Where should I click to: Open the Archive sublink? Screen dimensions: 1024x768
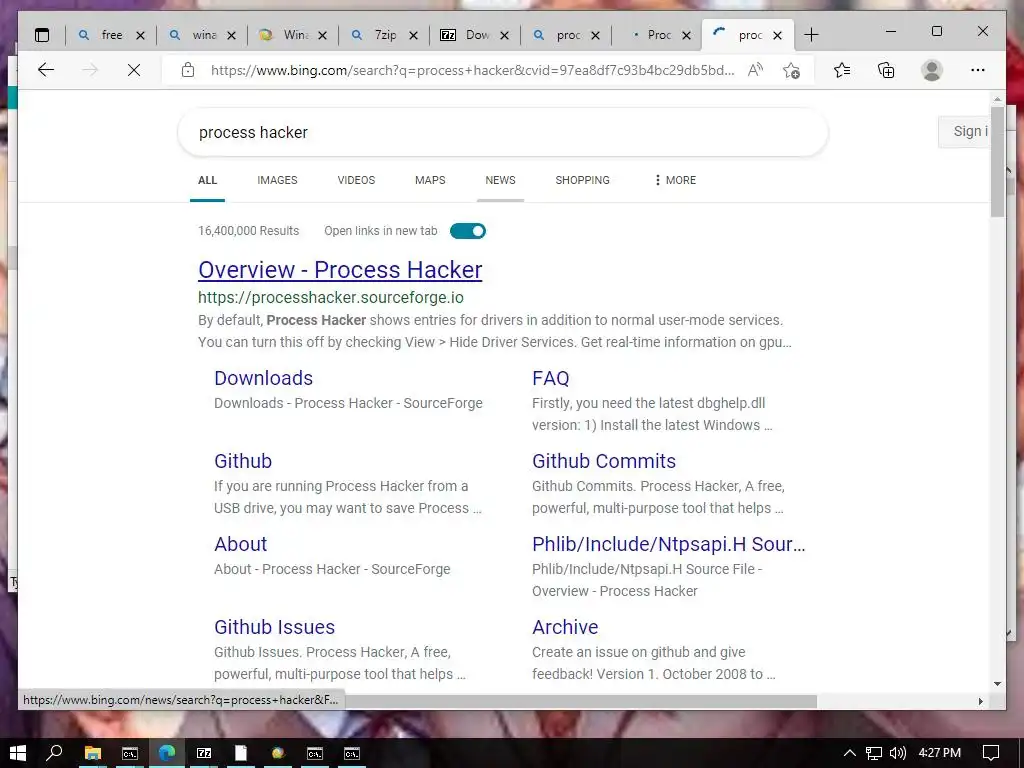click(x=565, y=627)
